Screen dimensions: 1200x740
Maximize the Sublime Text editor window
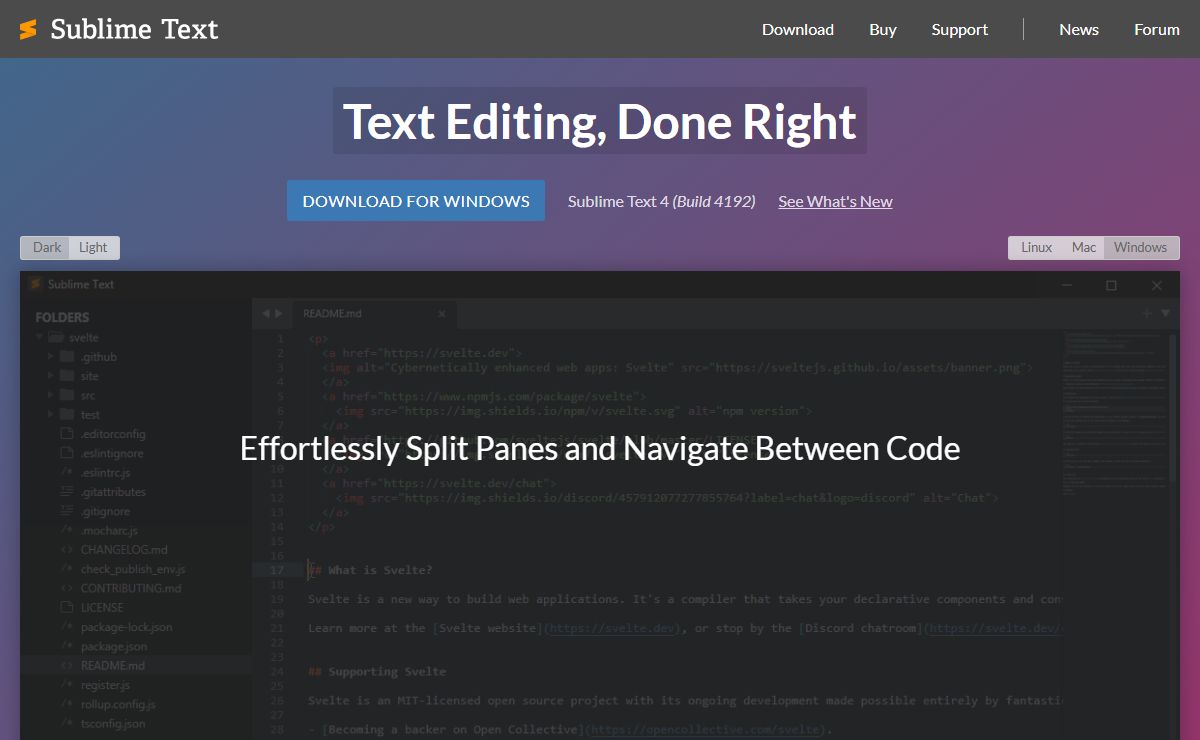(1111, 285)
